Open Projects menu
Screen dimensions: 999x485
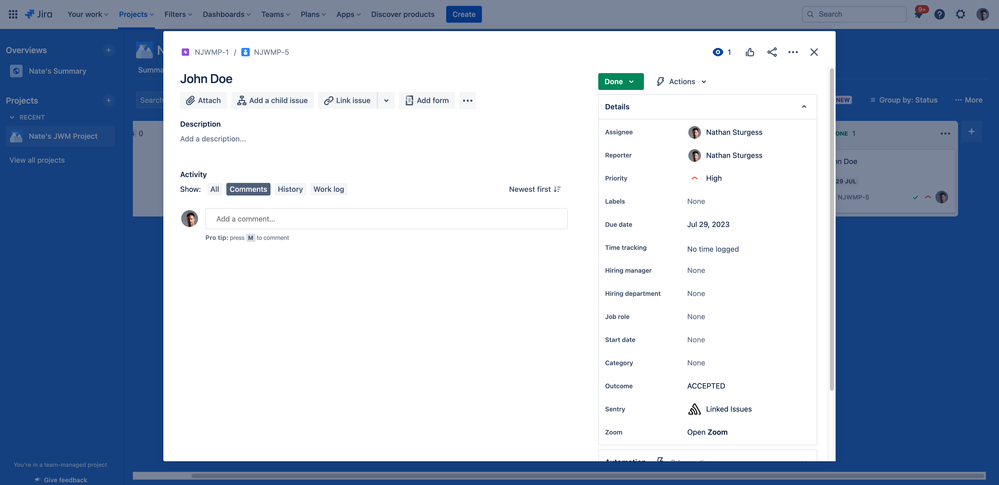point(136,14)
